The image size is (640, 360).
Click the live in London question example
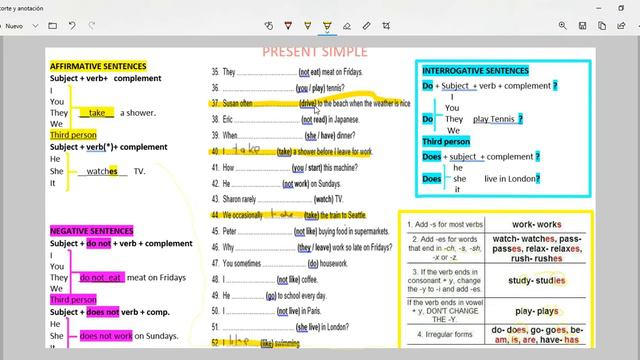click(512, 179)
